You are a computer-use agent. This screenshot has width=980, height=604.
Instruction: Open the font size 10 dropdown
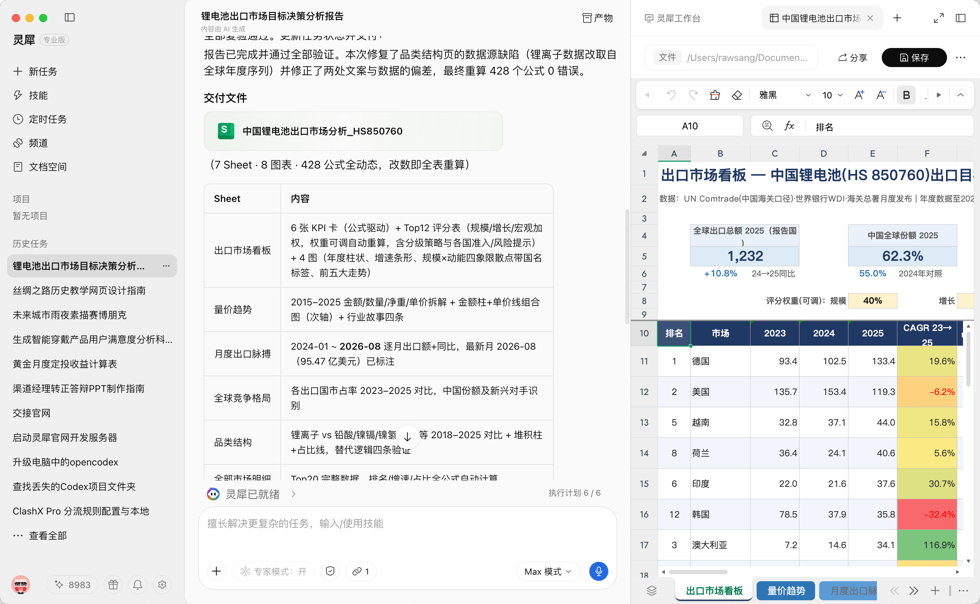[x=832, y=95]
